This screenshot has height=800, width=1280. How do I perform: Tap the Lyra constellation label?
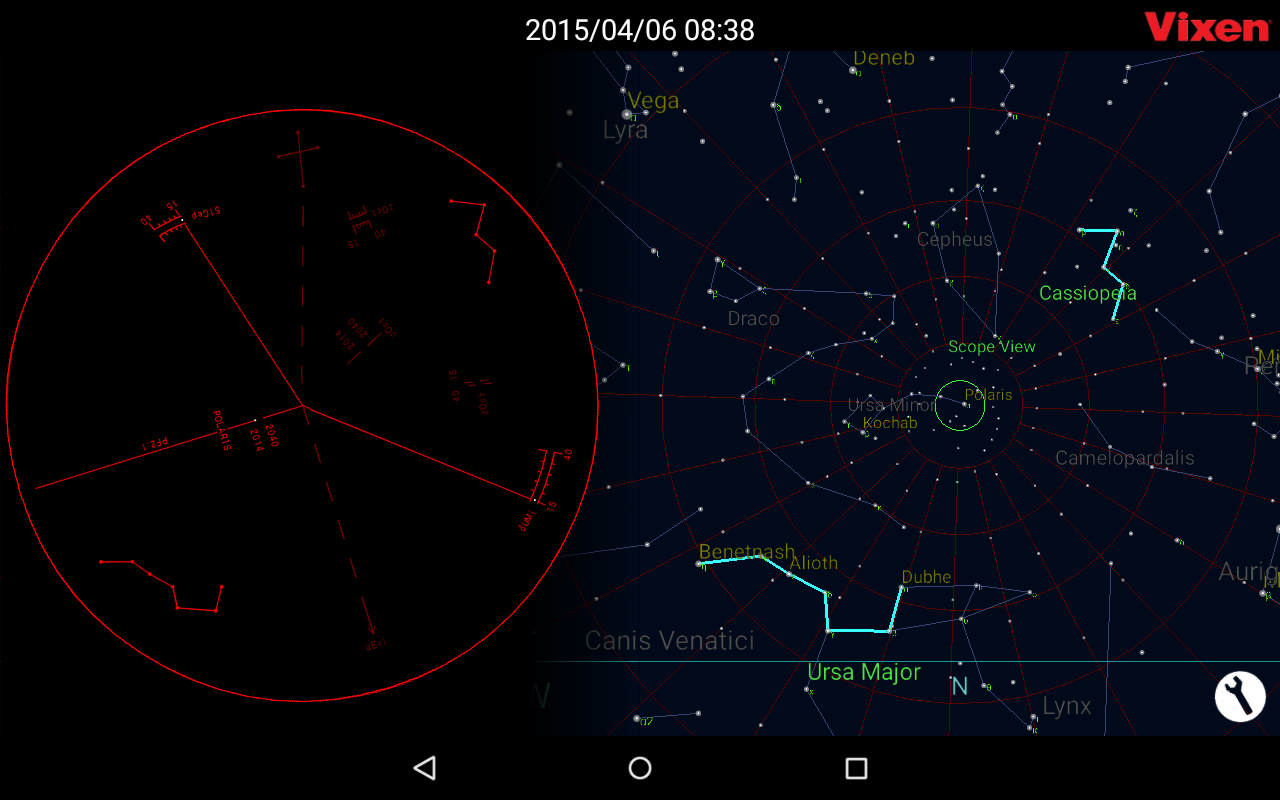point(625,130)
